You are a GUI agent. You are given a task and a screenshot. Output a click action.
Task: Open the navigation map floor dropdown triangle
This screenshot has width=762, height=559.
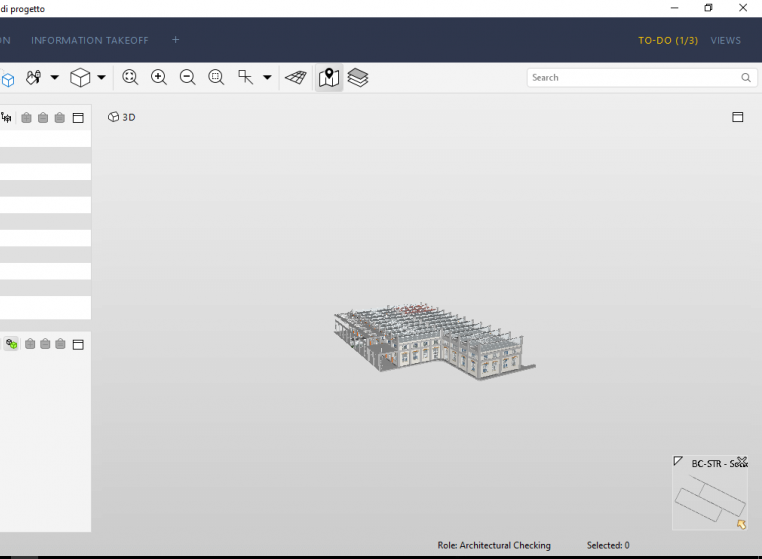click(678, 461)
